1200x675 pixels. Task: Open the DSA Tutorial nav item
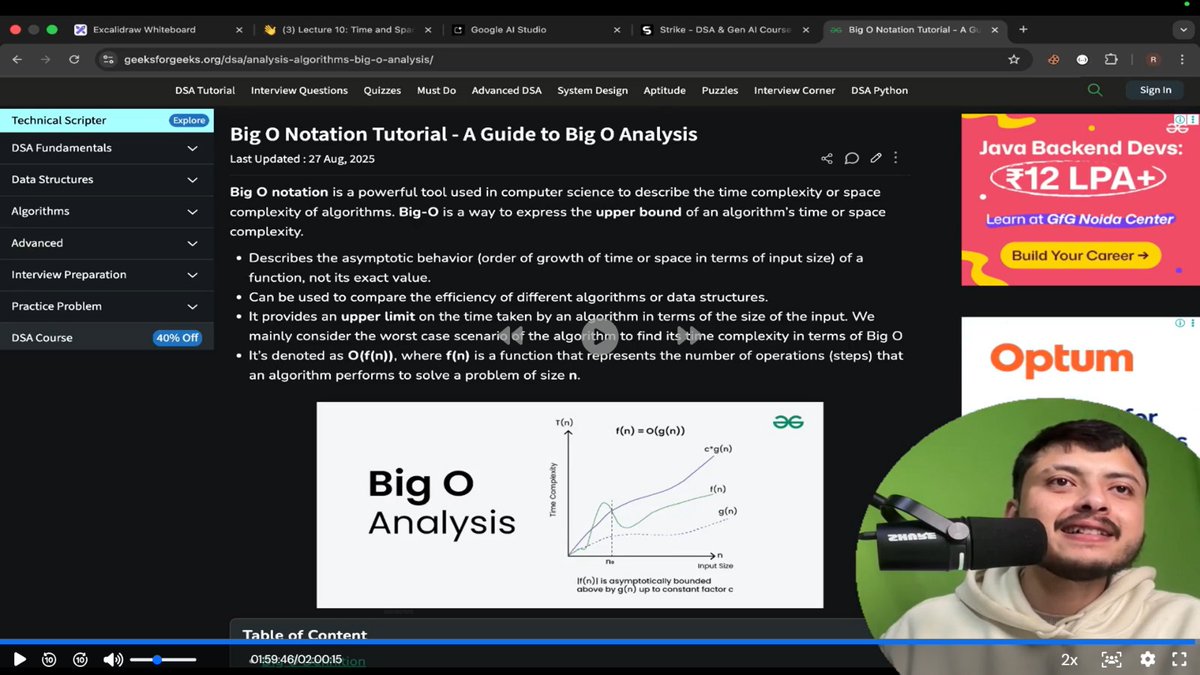coord(205,90)
